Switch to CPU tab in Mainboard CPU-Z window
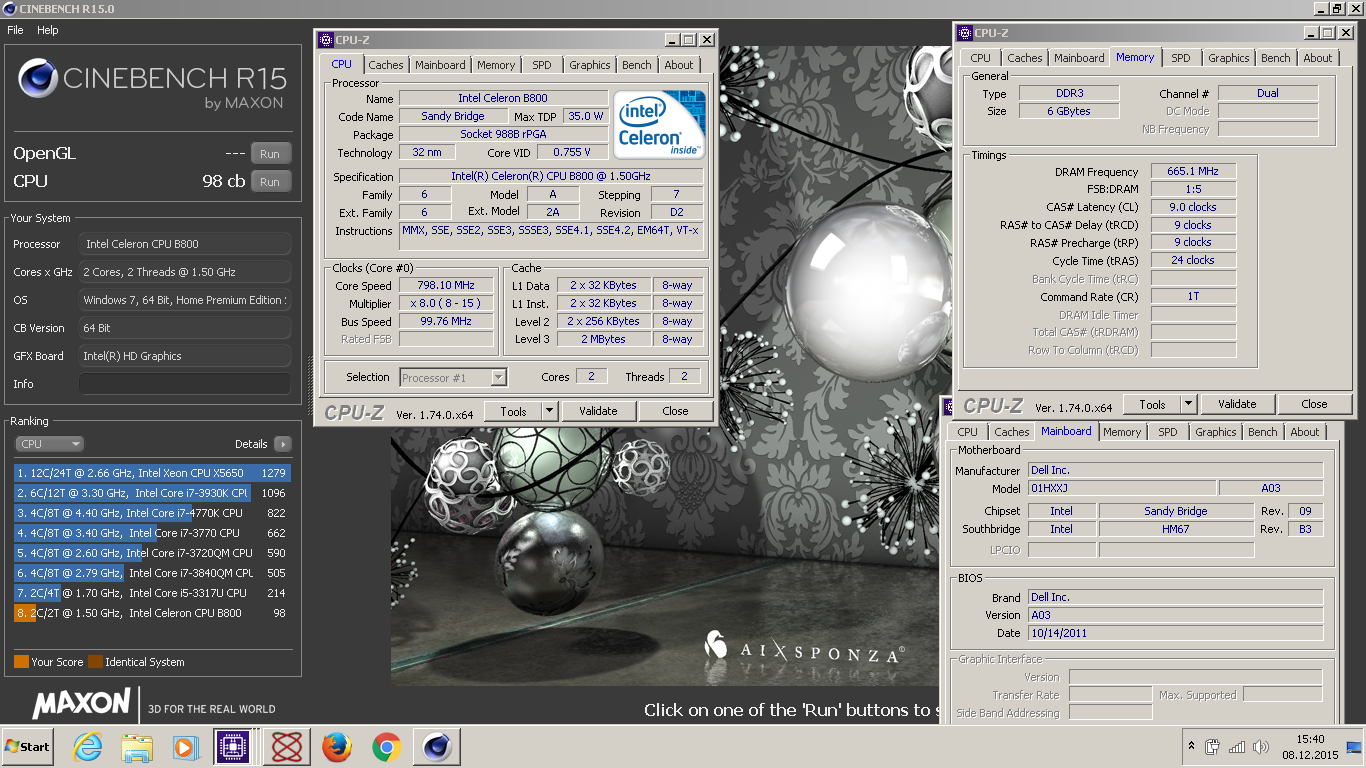This screenshot has width=1366, height=768. point(968,432)
